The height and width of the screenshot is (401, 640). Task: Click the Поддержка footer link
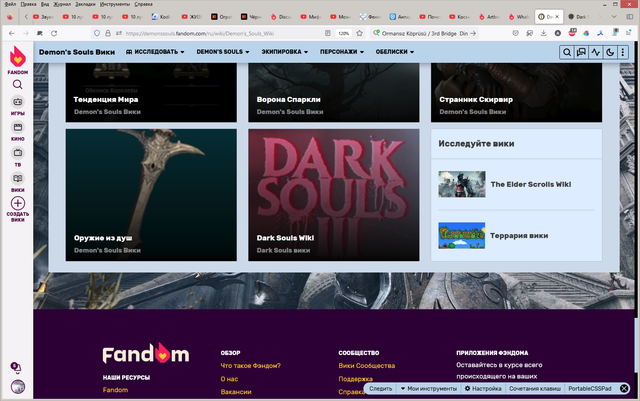click(356, 379)
